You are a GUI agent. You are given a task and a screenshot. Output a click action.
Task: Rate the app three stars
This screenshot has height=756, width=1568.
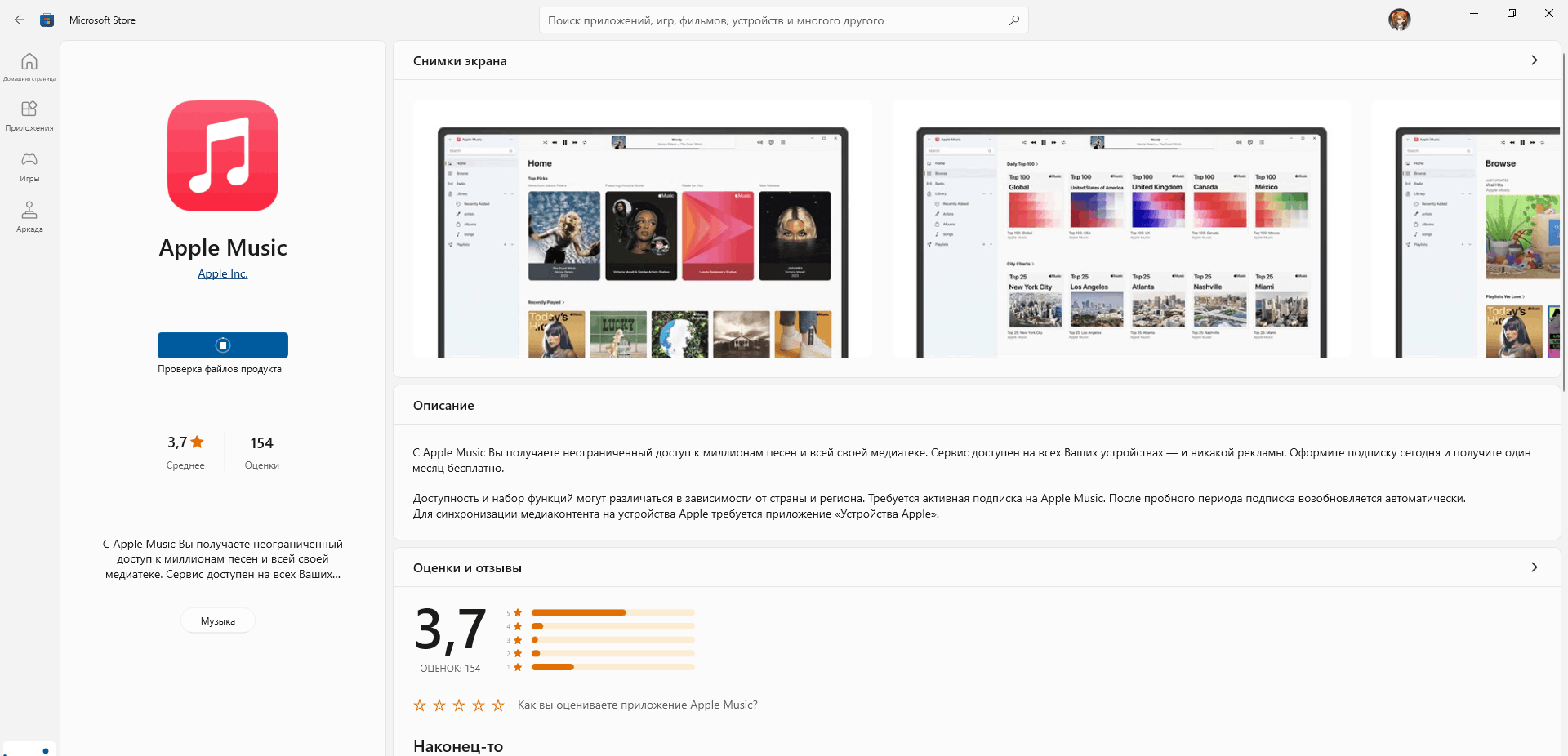click(459, 705)
